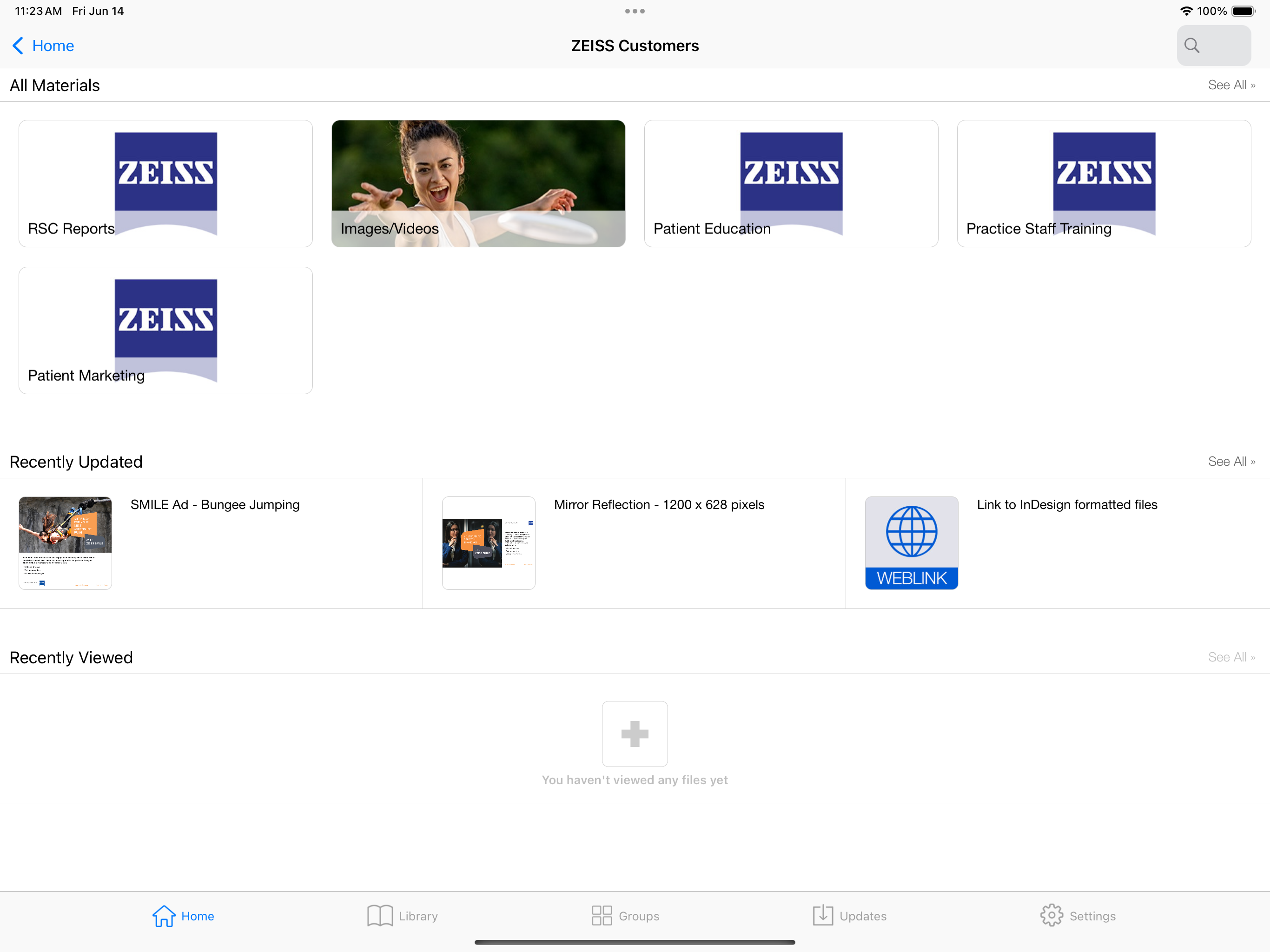The width and height of the screenshot is (1270, 952).
Task: Open SMILE Ad Bungee Jumping thumbnail
Action: pyautogui.click(x=66, y=543)
